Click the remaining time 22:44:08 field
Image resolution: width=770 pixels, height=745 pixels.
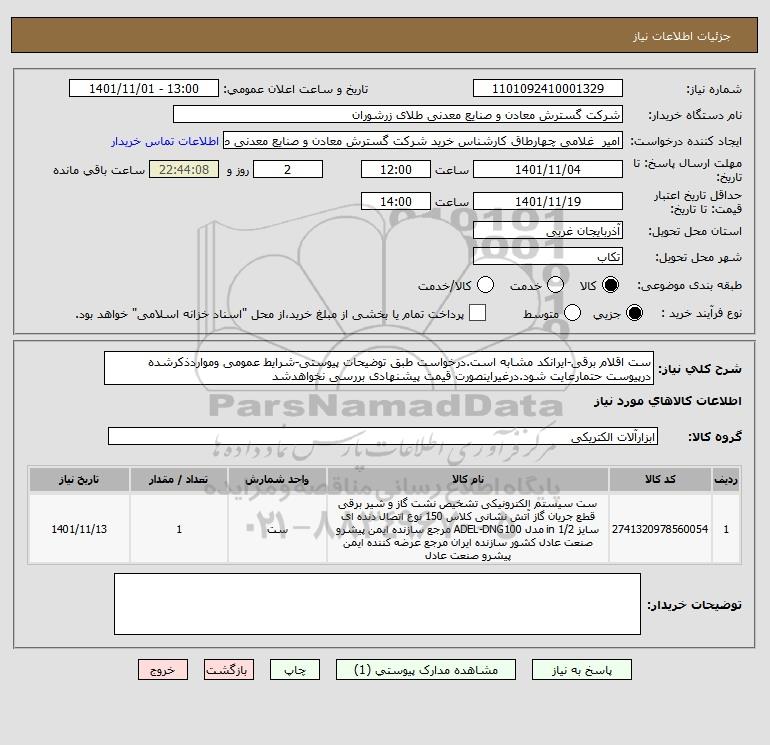[184, 169]
